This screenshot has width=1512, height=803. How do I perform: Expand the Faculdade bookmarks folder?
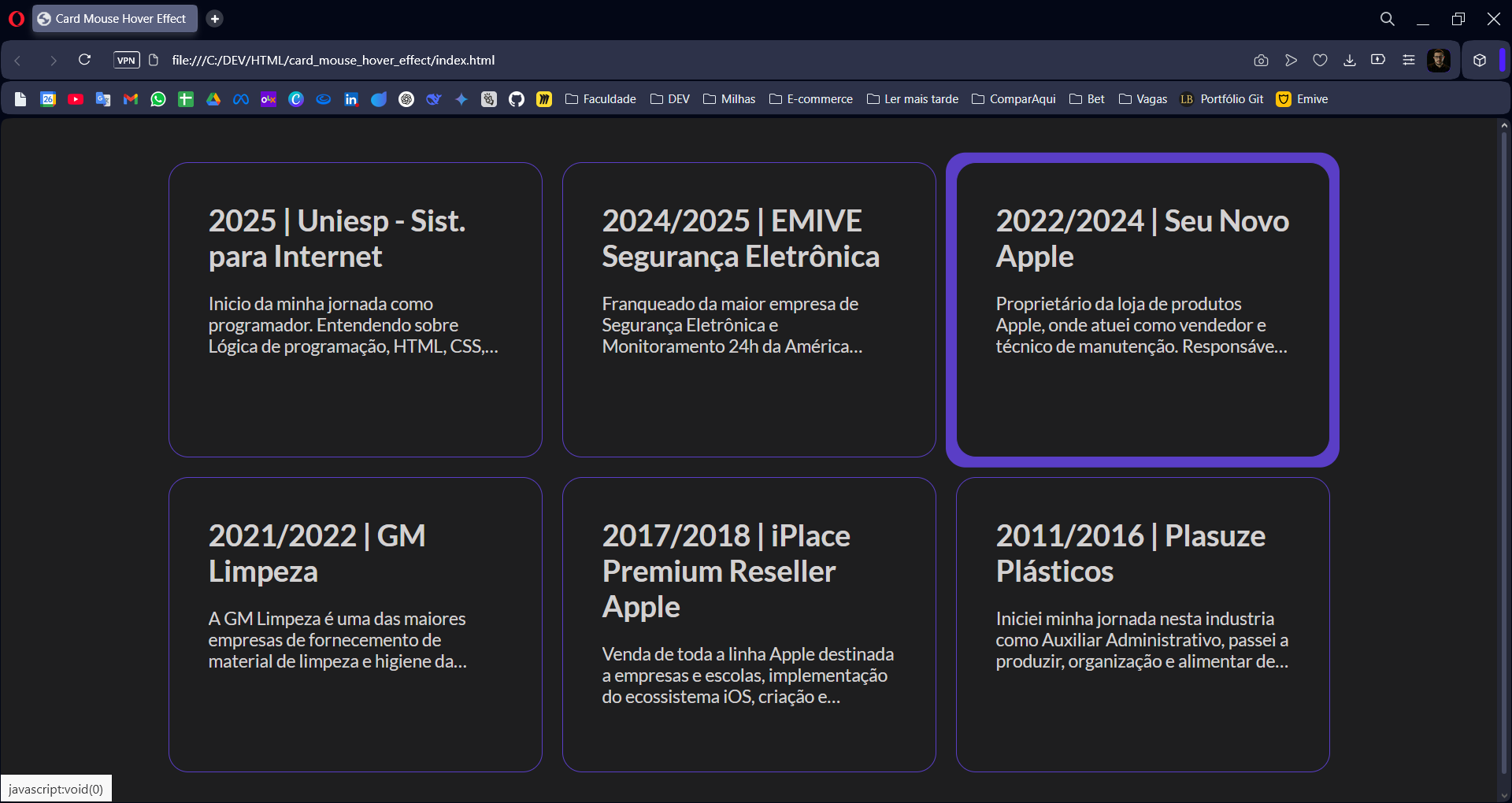pyautogui.click(x=601, y=99)
